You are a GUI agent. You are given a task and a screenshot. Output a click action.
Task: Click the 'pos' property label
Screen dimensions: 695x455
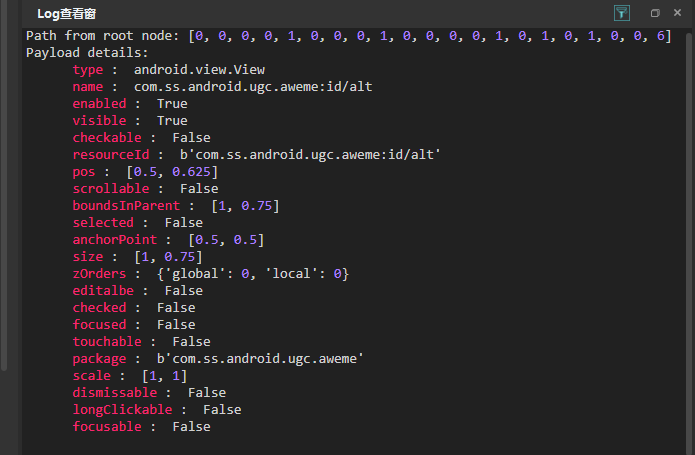point(84,172)
